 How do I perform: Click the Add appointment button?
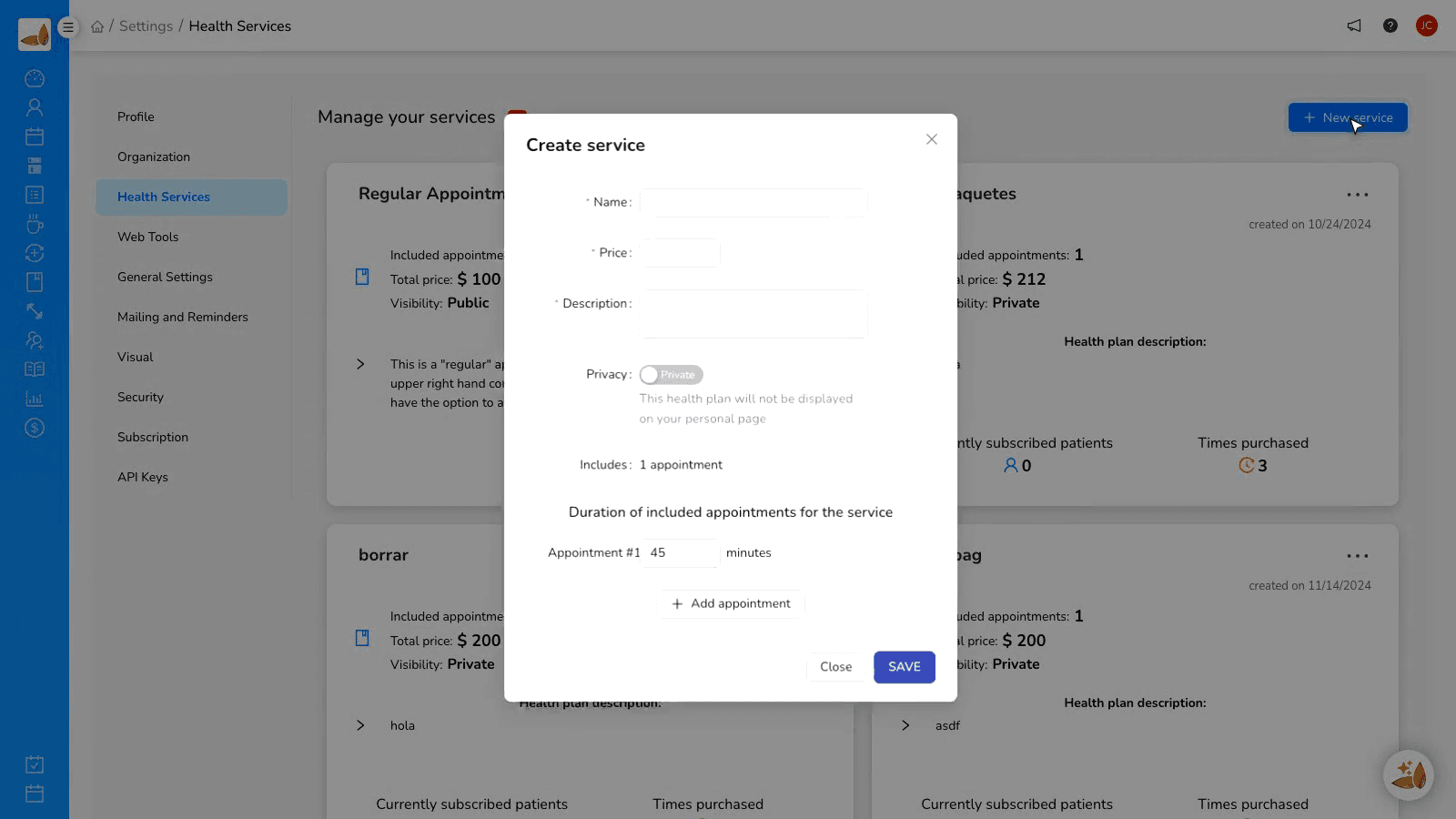[x=731, y=603]
